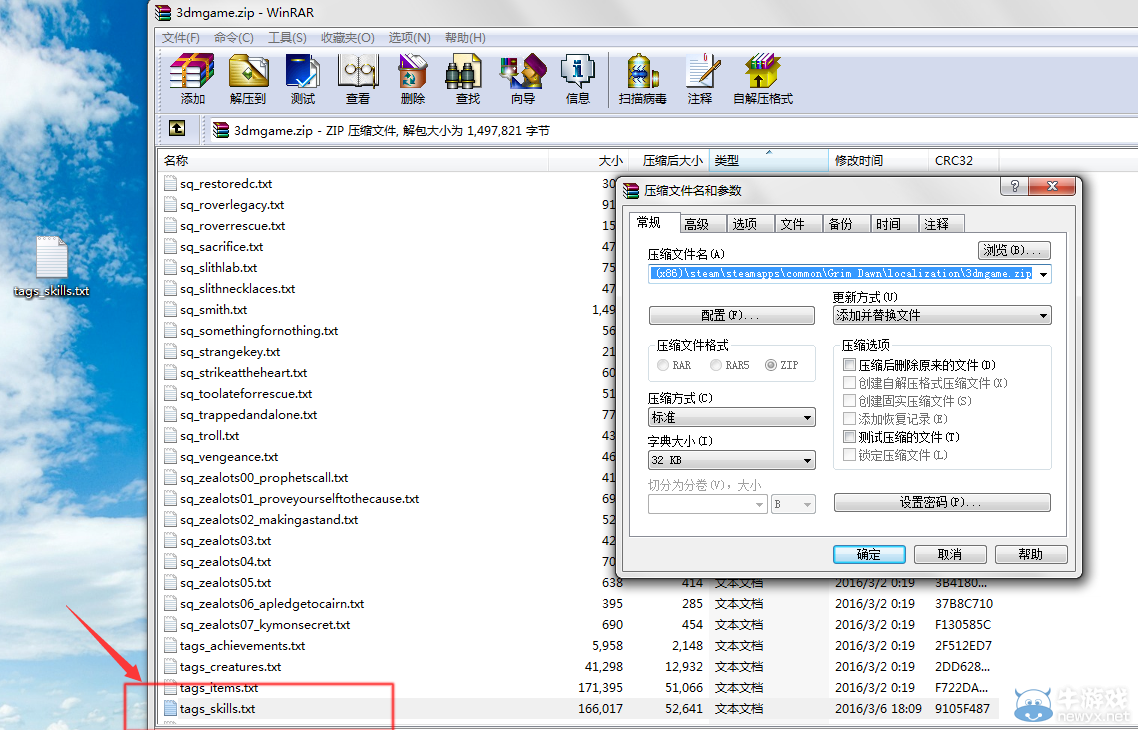Toggle 创建固实压缩文件 checkbox
The width and height of the screenshot is (1138, 730).
[x=849, y=401]
